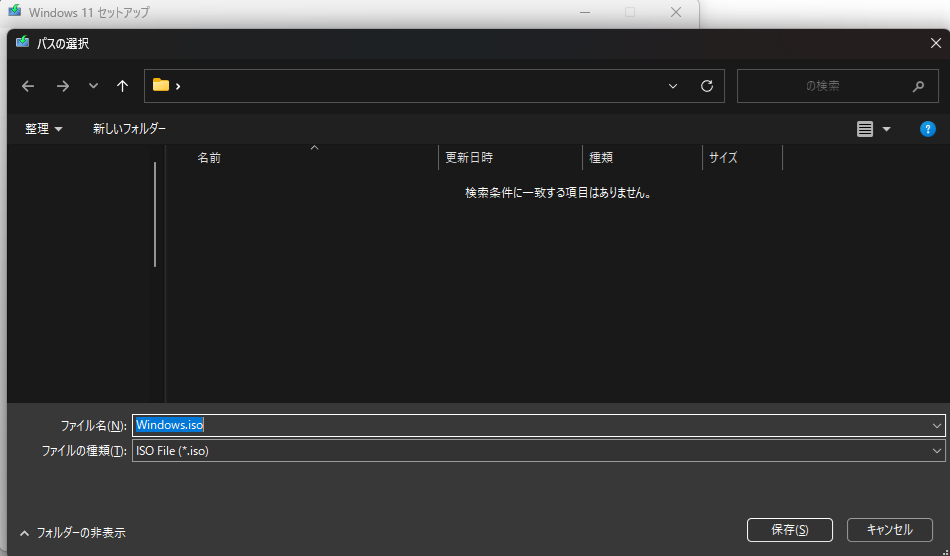Viewport: 950px width, 556px height.
Task: Click the Forward navigation arrow
Action: click(x=62, y=86)
